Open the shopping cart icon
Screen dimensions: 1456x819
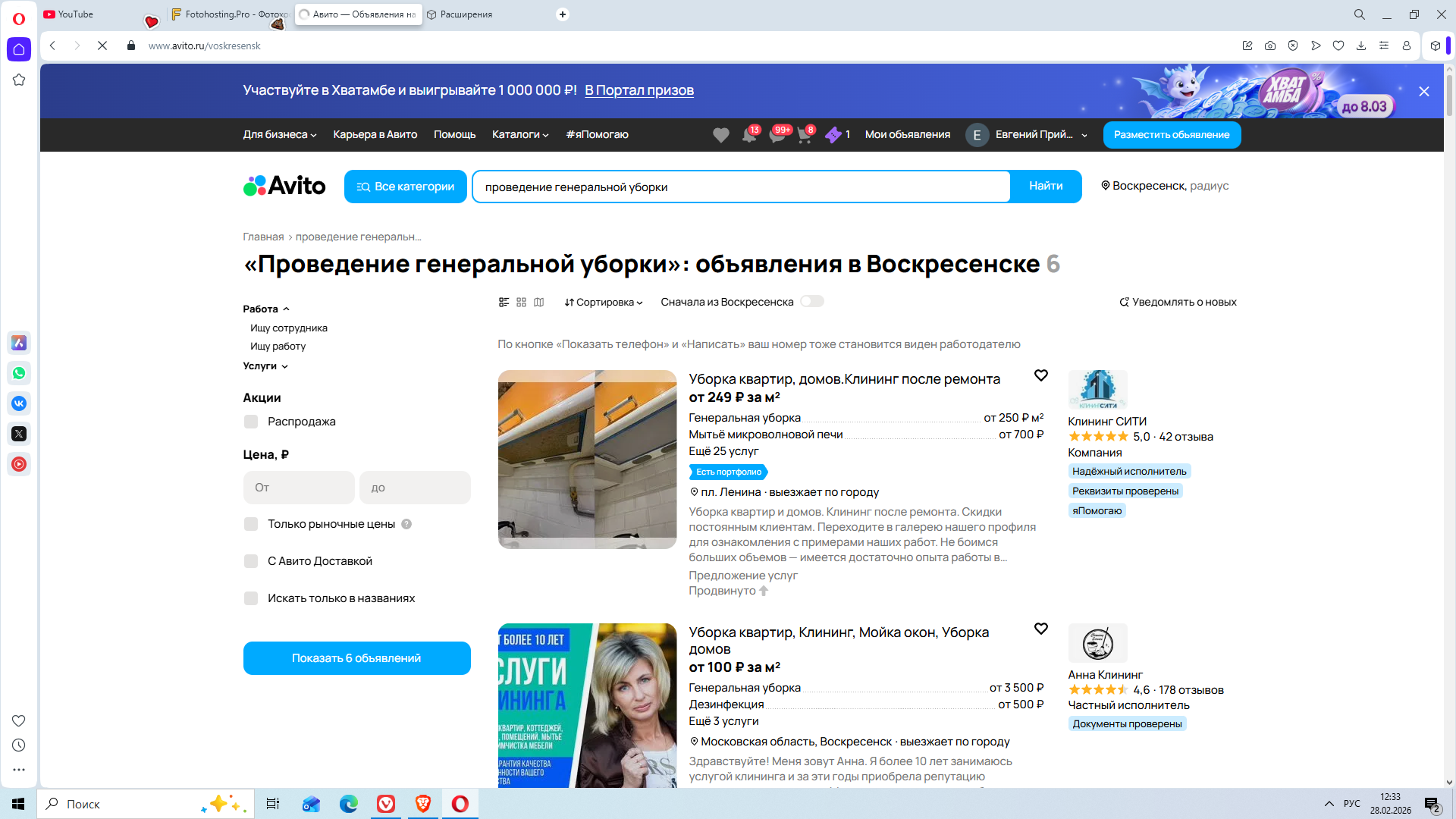click(804, 136)
